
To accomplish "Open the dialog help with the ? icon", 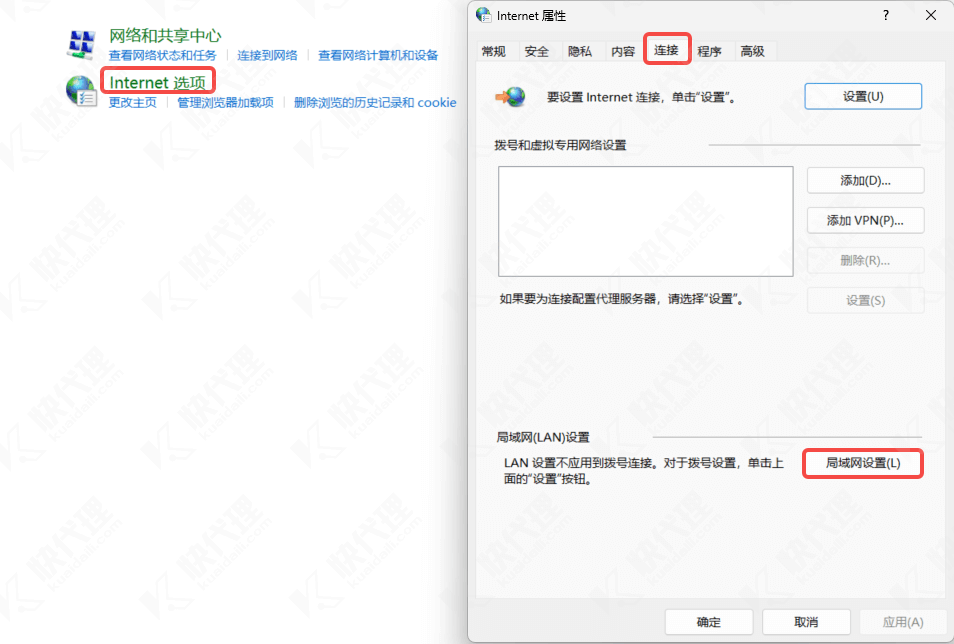I will click(886, 15).
